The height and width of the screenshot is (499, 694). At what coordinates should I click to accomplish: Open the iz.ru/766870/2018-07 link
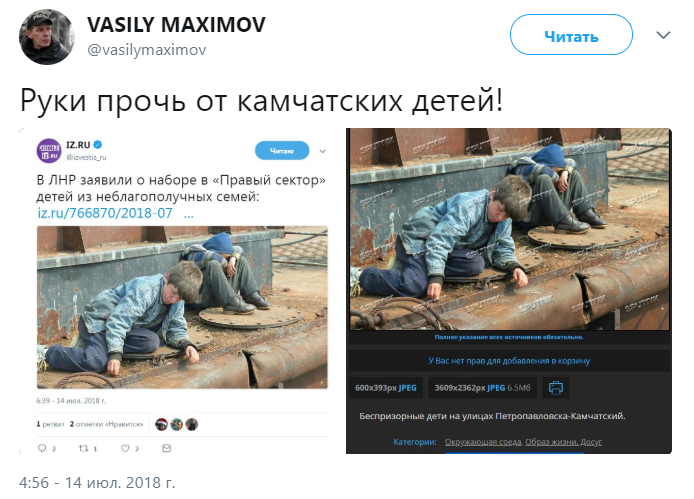(x=105, y=213)
